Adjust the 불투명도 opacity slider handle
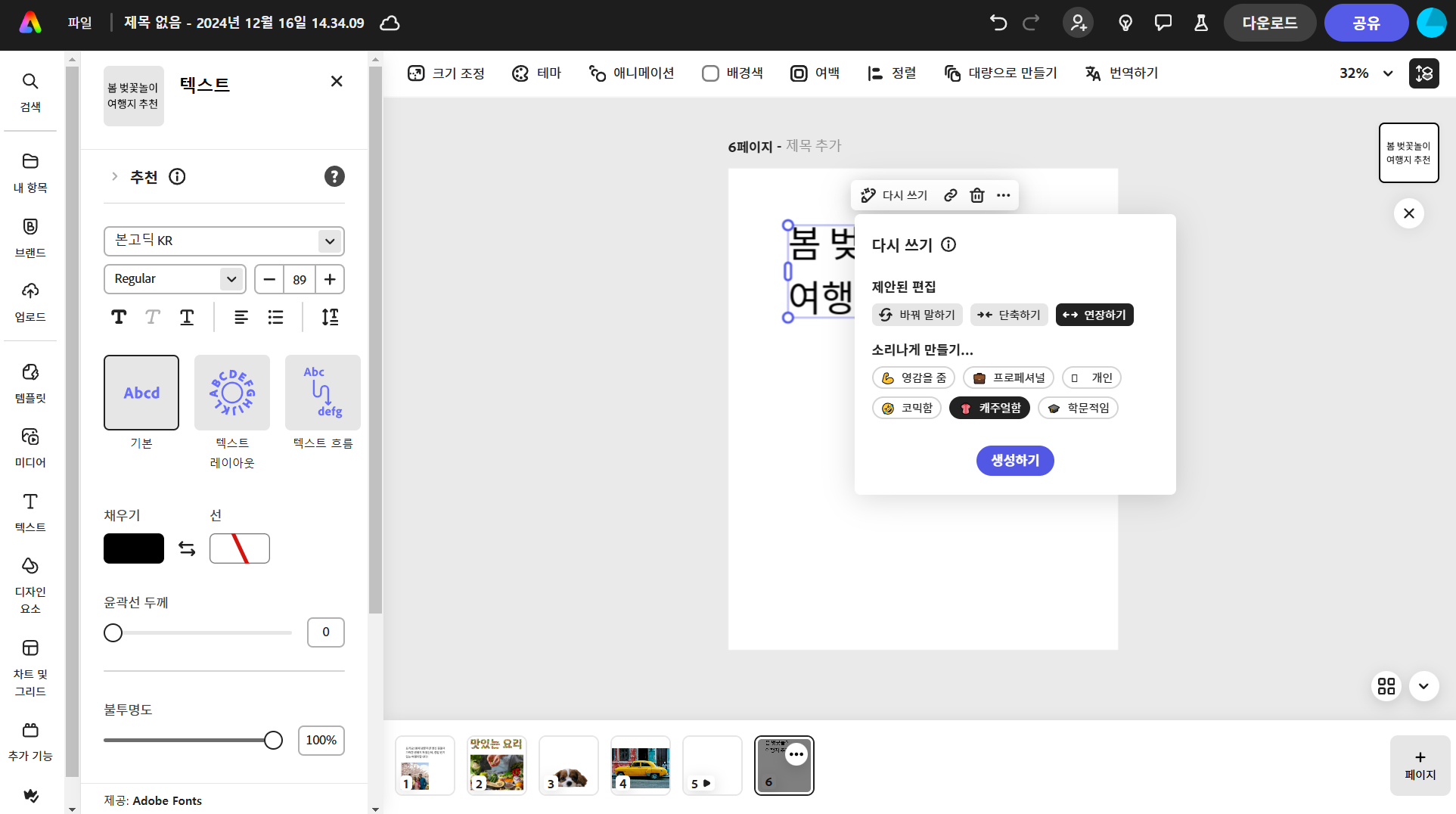Screen dimensions: 1456x814 [273, 741]
